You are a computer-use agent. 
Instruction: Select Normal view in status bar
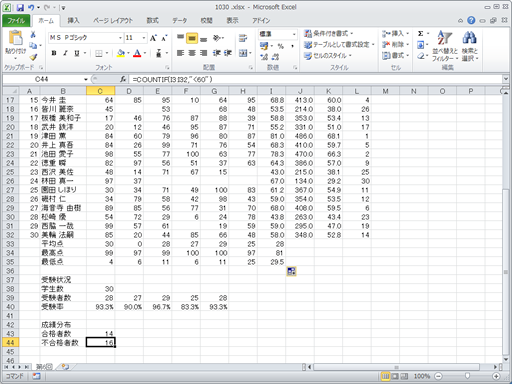[385, 376]
